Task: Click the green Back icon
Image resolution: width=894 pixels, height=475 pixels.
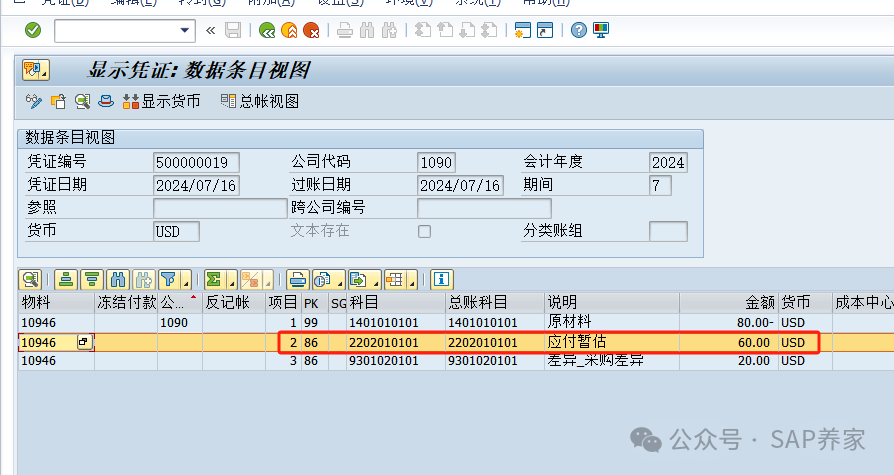Action: pyautogui.click(x=267, y=30)
